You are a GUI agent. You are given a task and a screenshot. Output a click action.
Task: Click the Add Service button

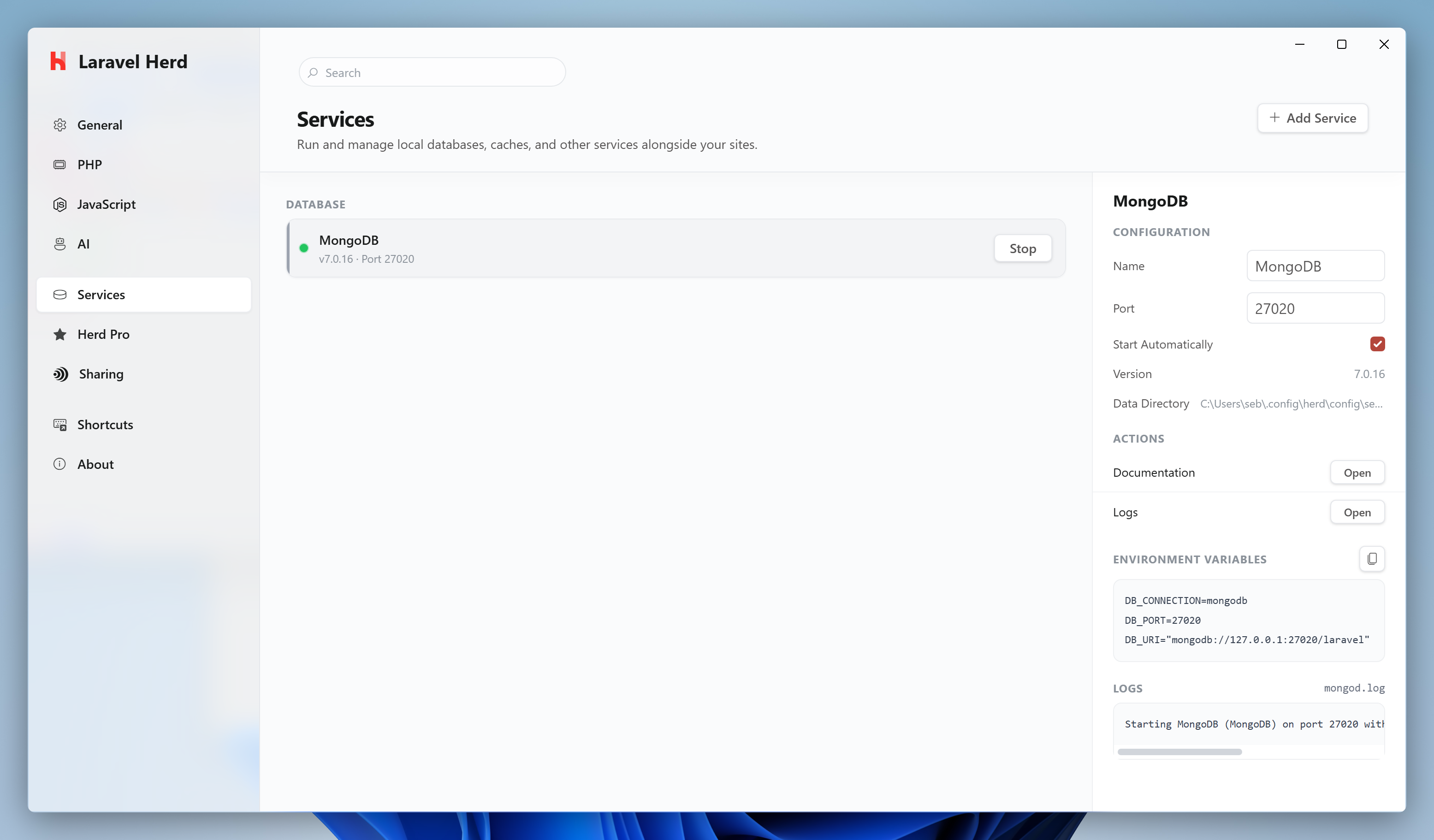point(1312,118)
